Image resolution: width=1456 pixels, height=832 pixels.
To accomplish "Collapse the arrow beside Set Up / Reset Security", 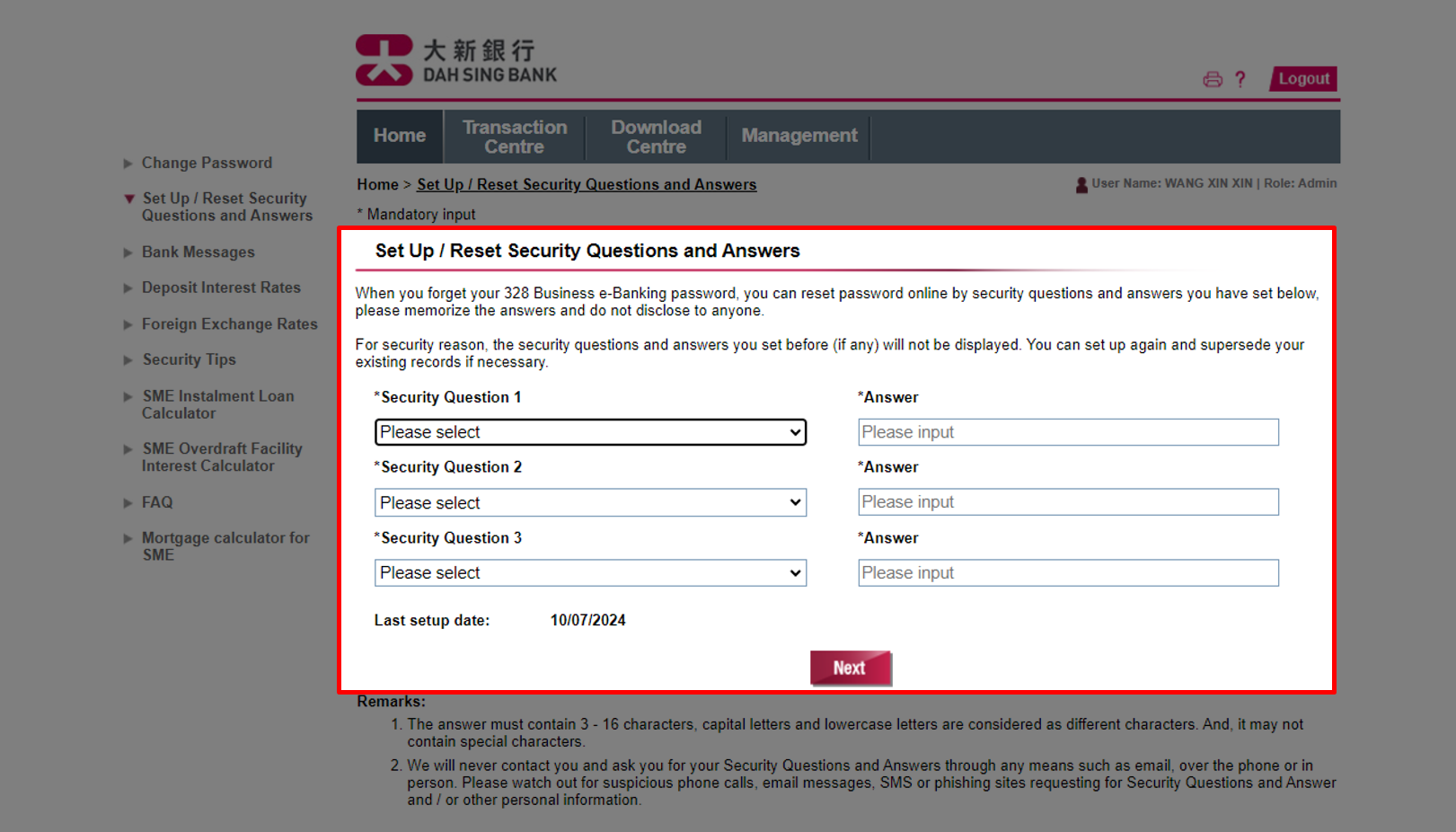I will [x=129, y=199].
